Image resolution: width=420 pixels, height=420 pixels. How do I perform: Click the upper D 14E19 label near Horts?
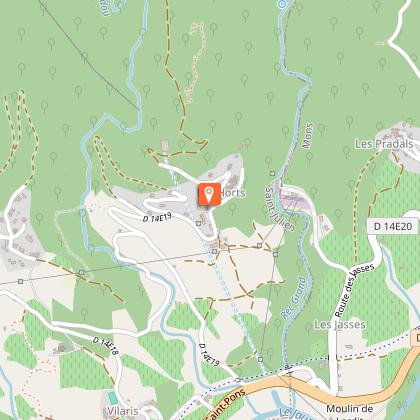pyautogui.click(x=157, y=217)
